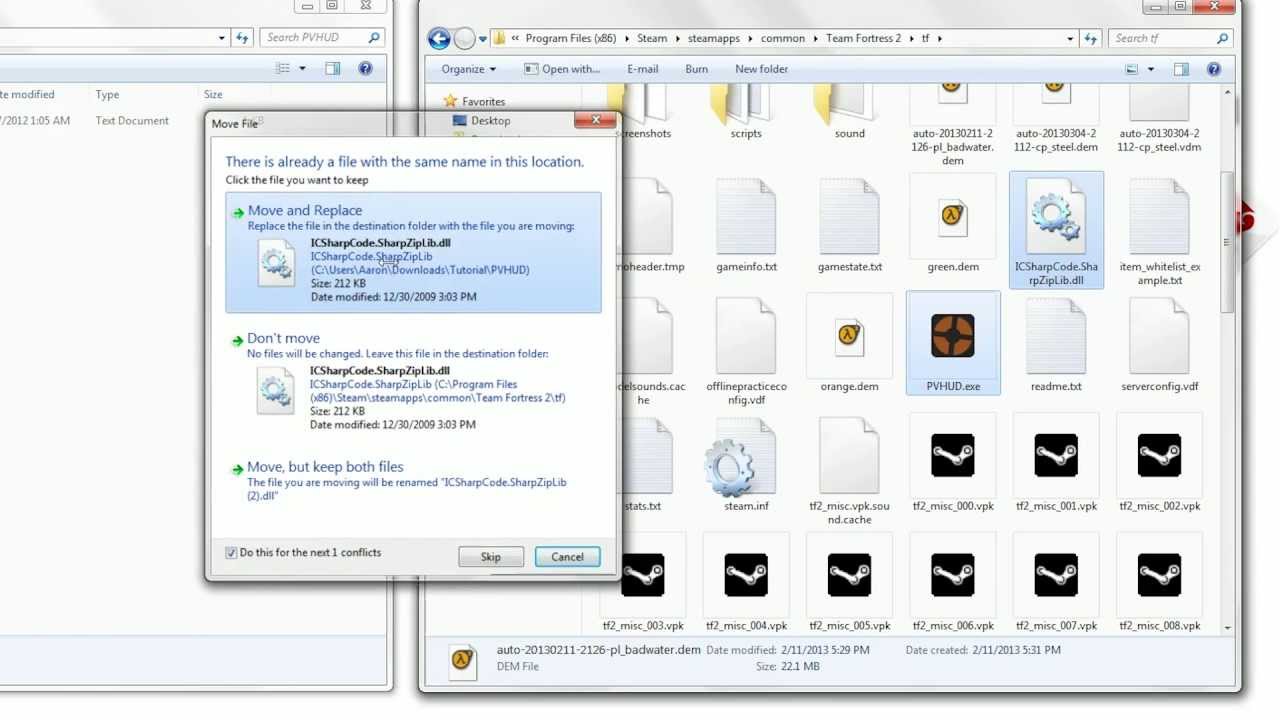1280x720 pixels.
Task: Expand the breadcrumb overflow chevron before Program Files
Action: (515, 38)
